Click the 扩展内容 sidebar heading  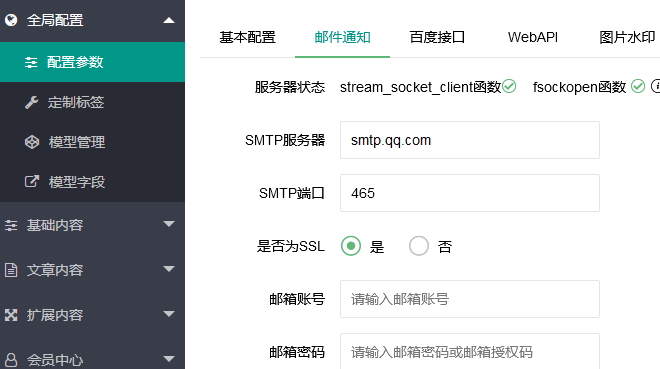click(55, 315)
